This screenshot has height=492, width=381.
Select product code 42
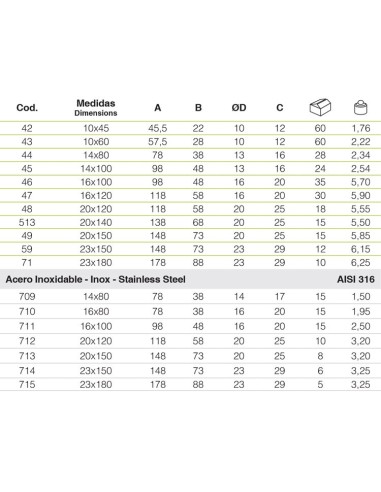coord(27,128)
